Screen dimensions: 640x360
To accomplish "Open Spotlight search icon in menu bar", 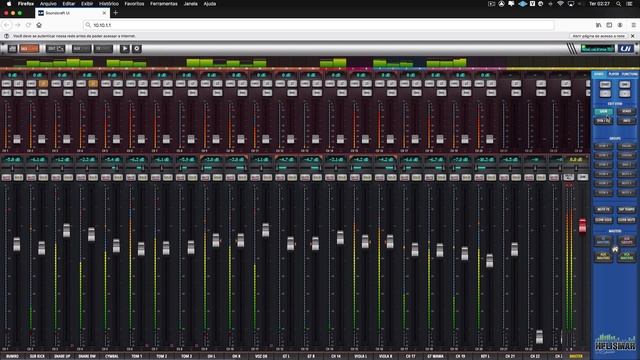I will 619,4.
